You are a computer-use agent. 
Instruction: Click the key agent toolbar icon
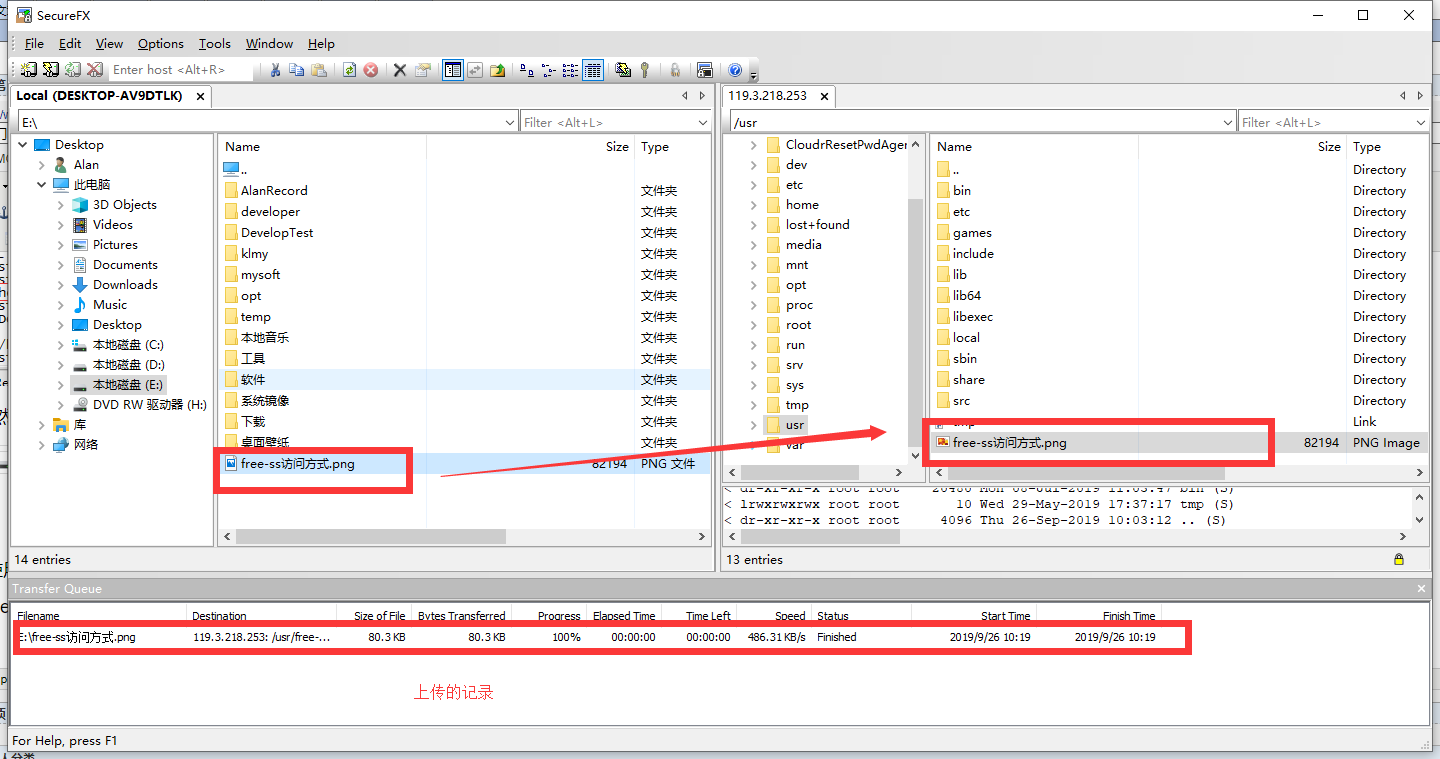645,70
